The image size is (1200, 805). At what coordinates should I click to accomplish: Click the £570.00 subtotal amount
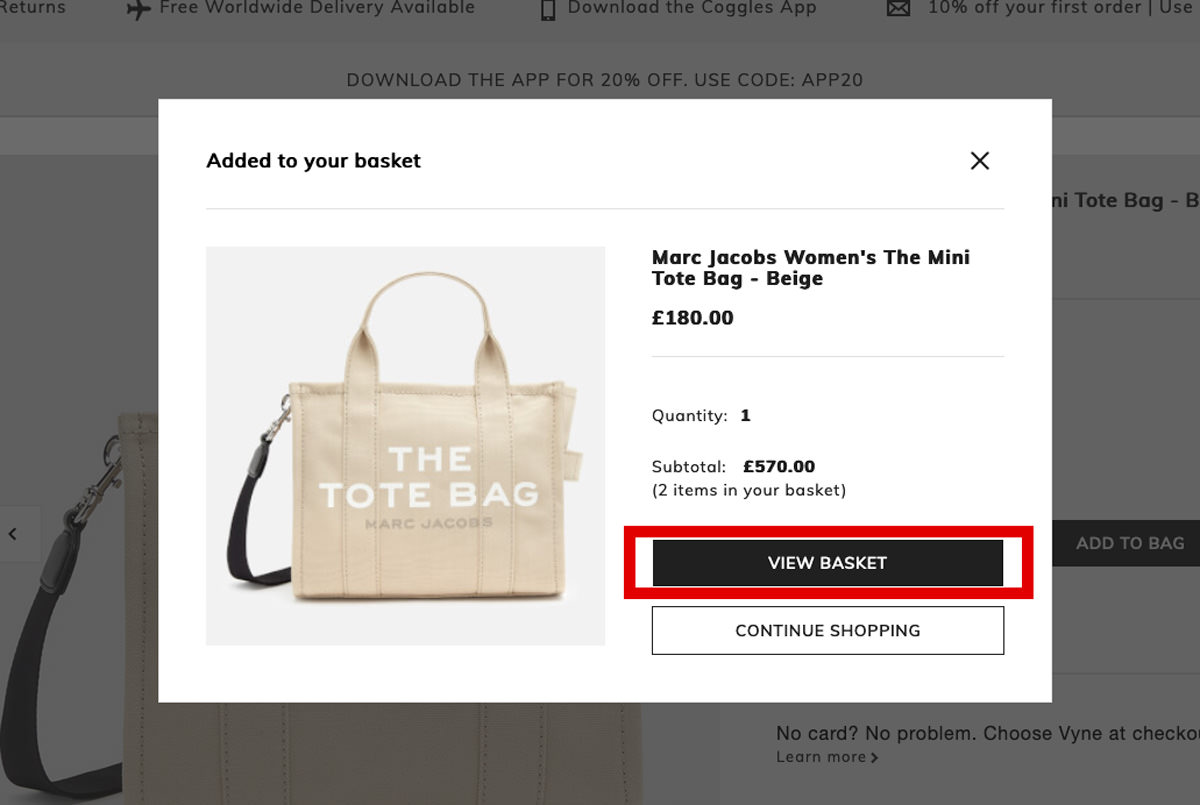click(x=779, y=466)
